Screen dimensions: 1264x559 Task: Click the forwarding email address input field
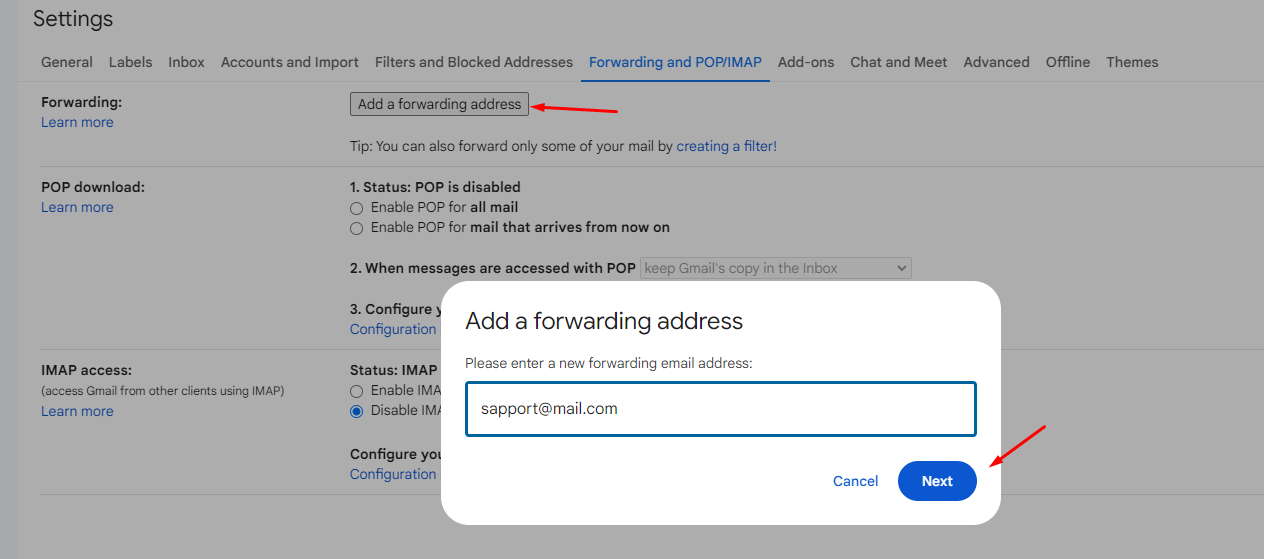pos(720,409)
